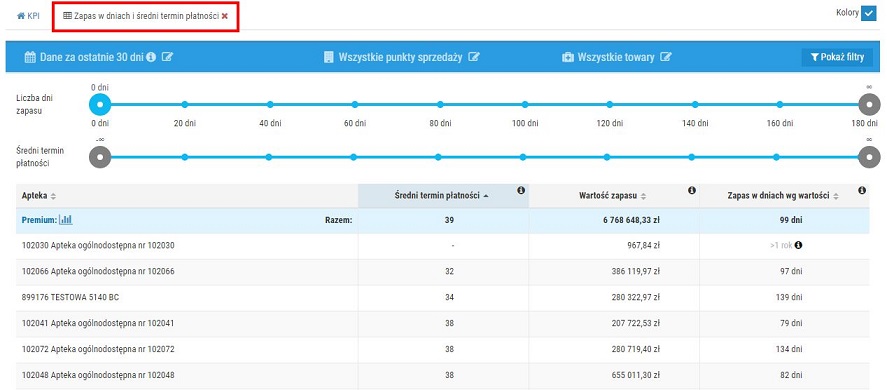Click the Premium group link
This screenshot has height=390, width=887.
click(x=38, y=220)
